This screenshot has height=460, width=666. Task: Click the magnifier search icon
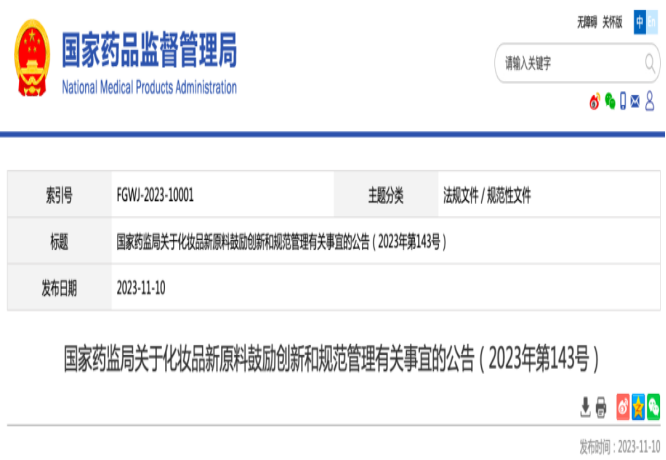650,63
